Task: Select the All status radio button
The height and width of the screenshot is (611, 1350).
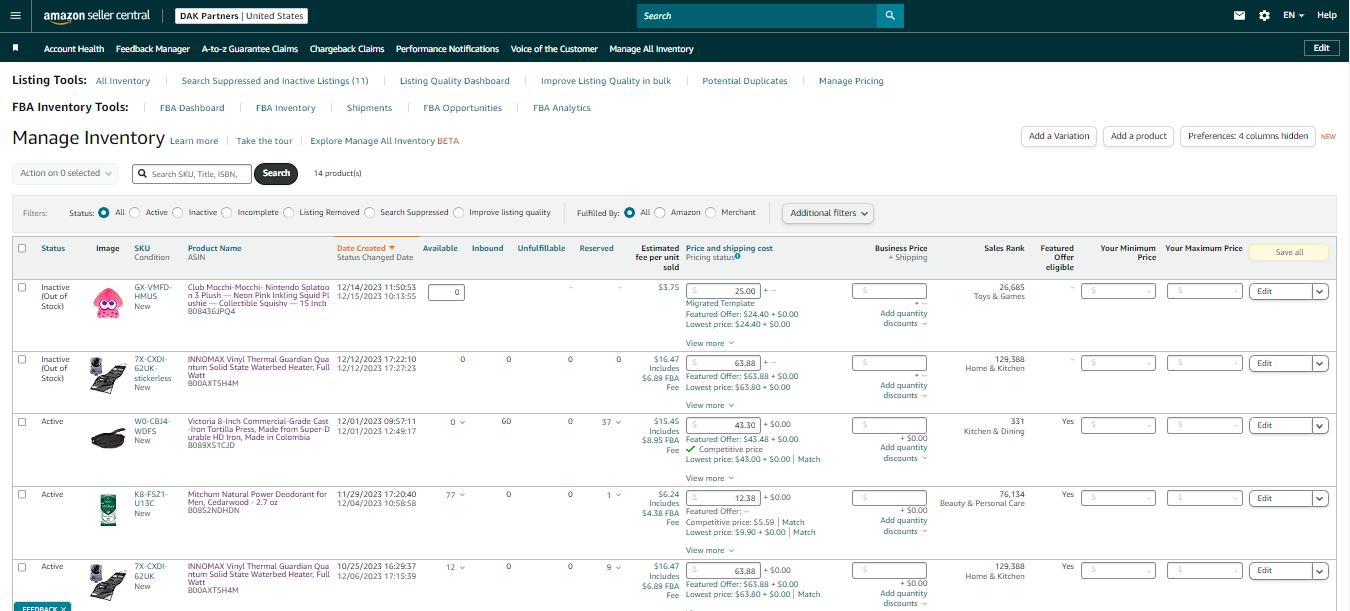Action: tap(104, 212)
